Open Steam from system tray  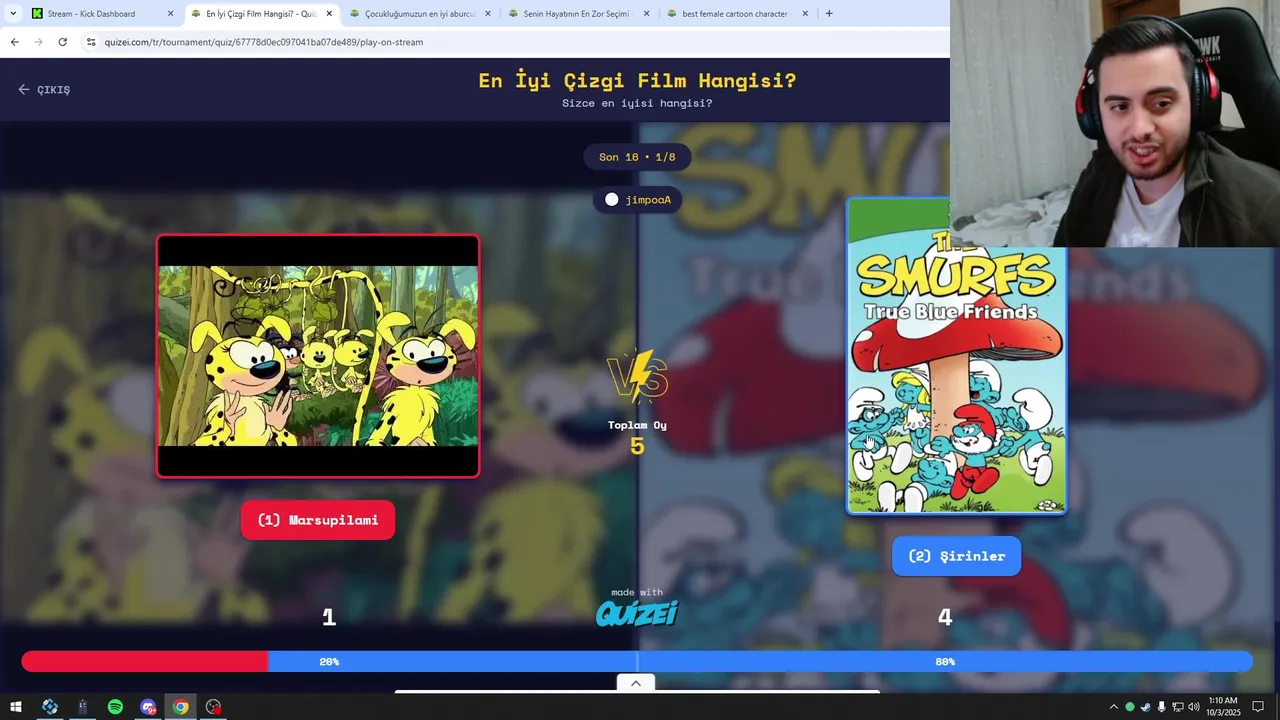click(x=1146, y=707)
